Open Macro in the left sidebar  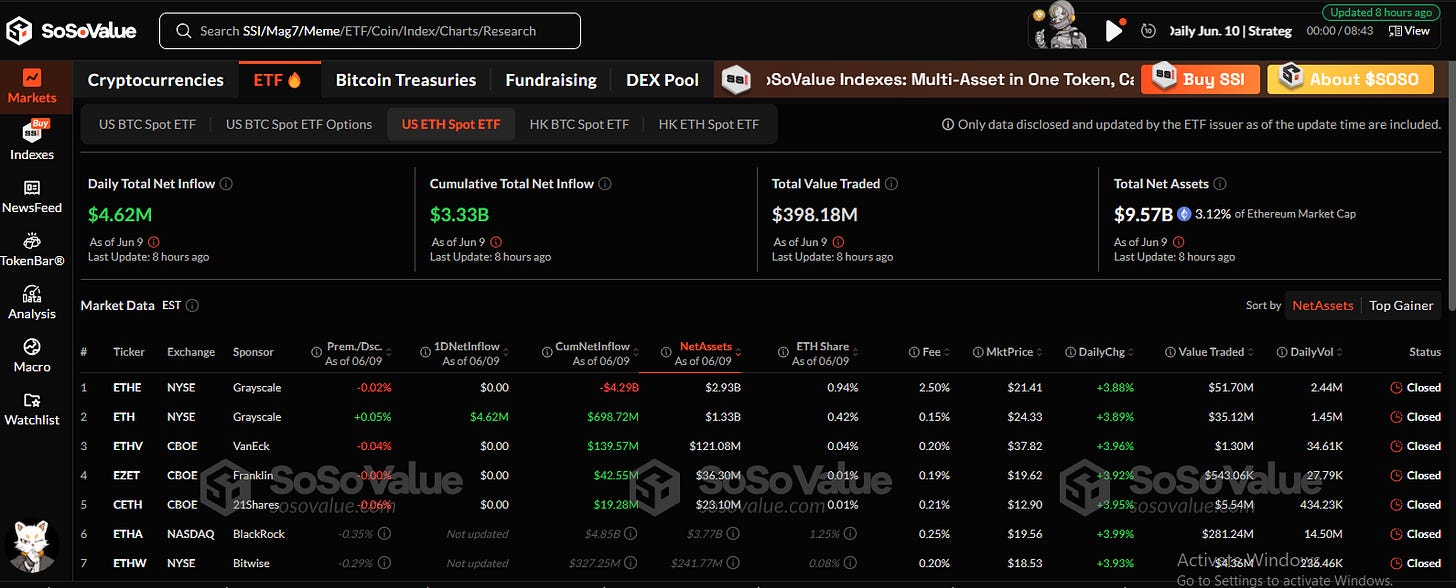32,356
